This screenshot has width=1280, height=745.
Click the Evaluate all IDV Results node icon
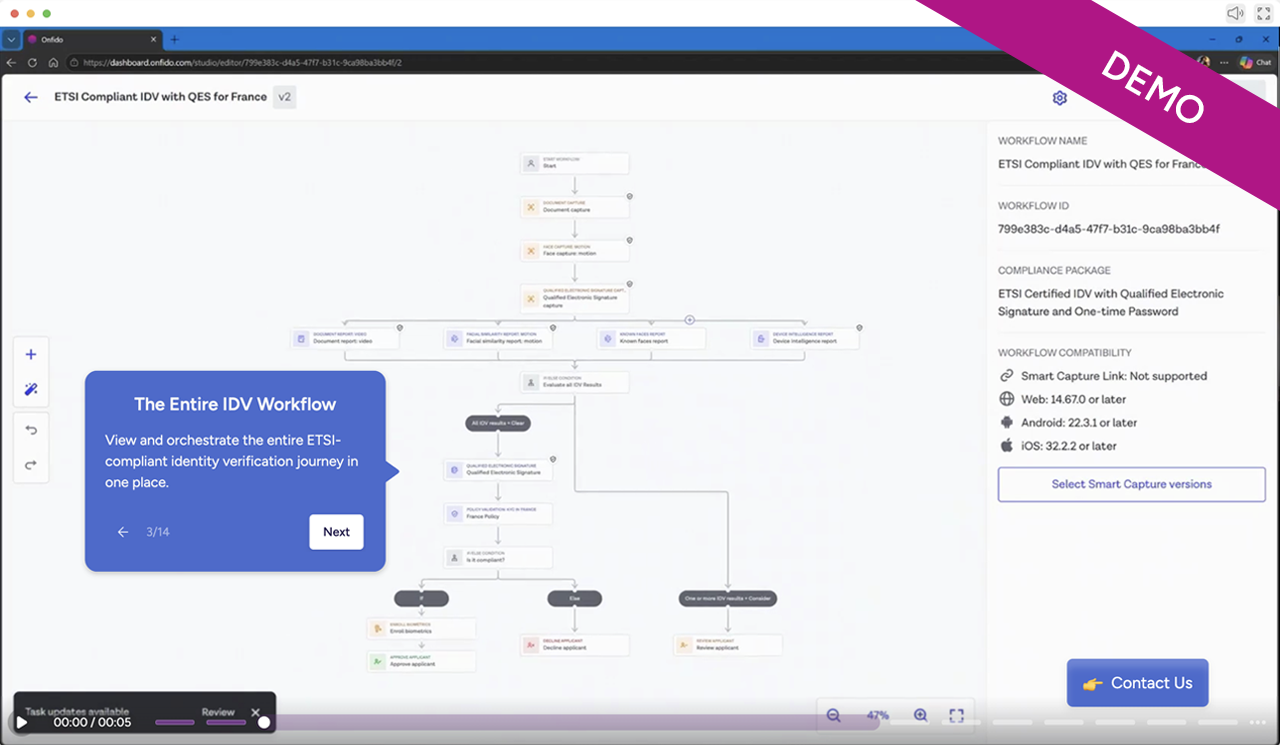click(531, 382)
